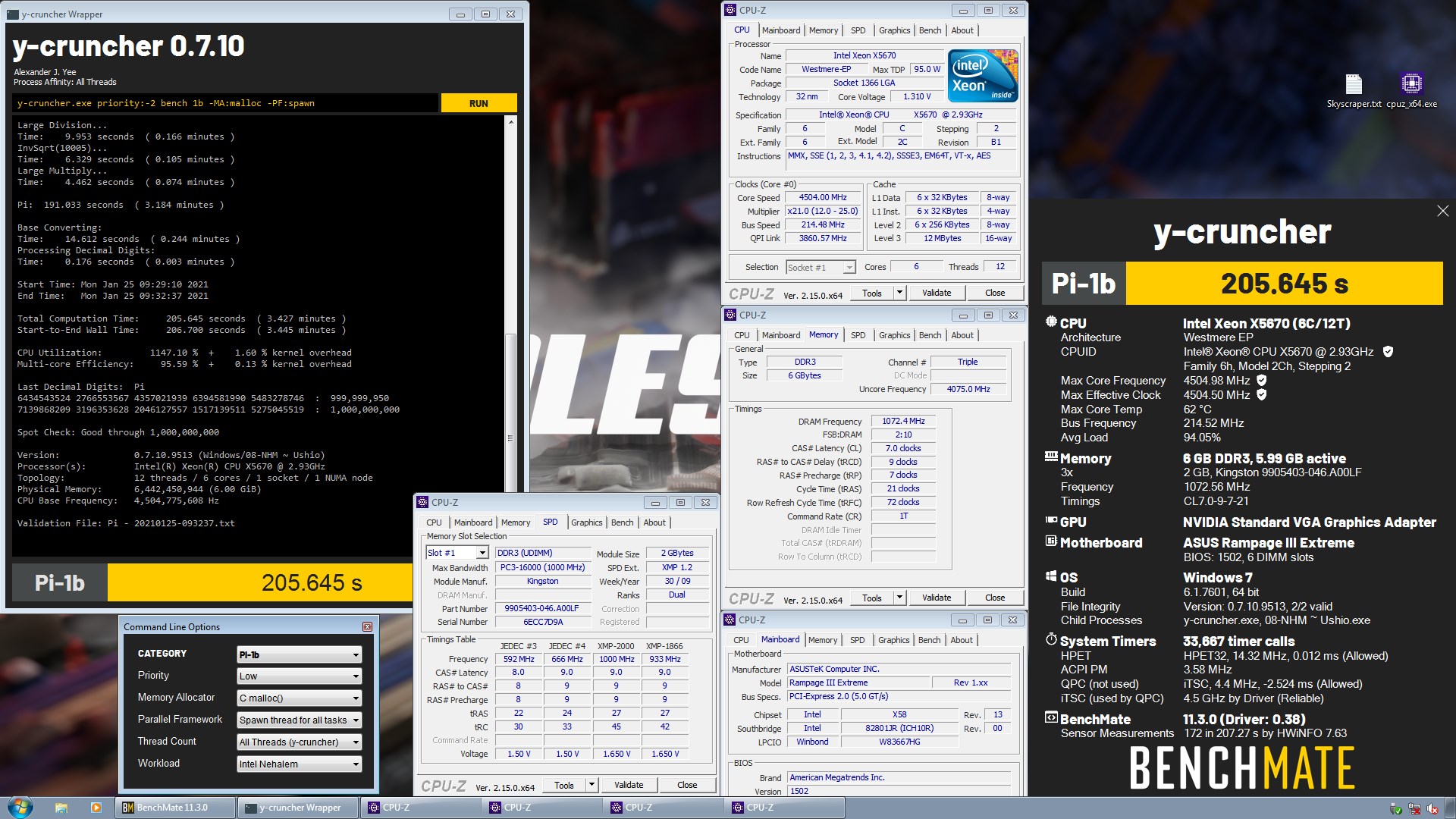Open Mainboard tab in top CPU-Z window

(x=781, y=30)
